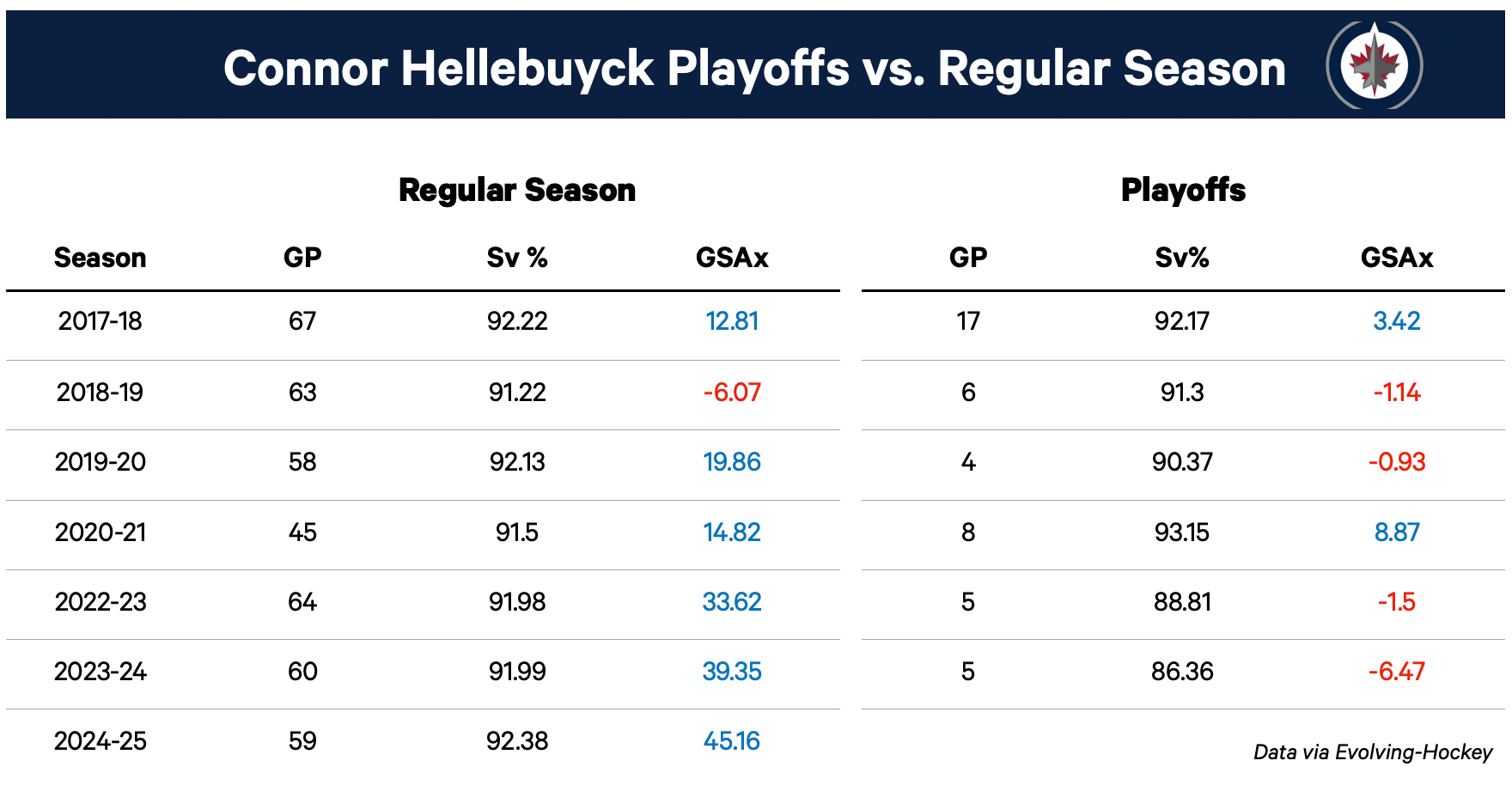Click the playoffs GSAx column header
The image size is (1512, 785).
[1397, 258]
